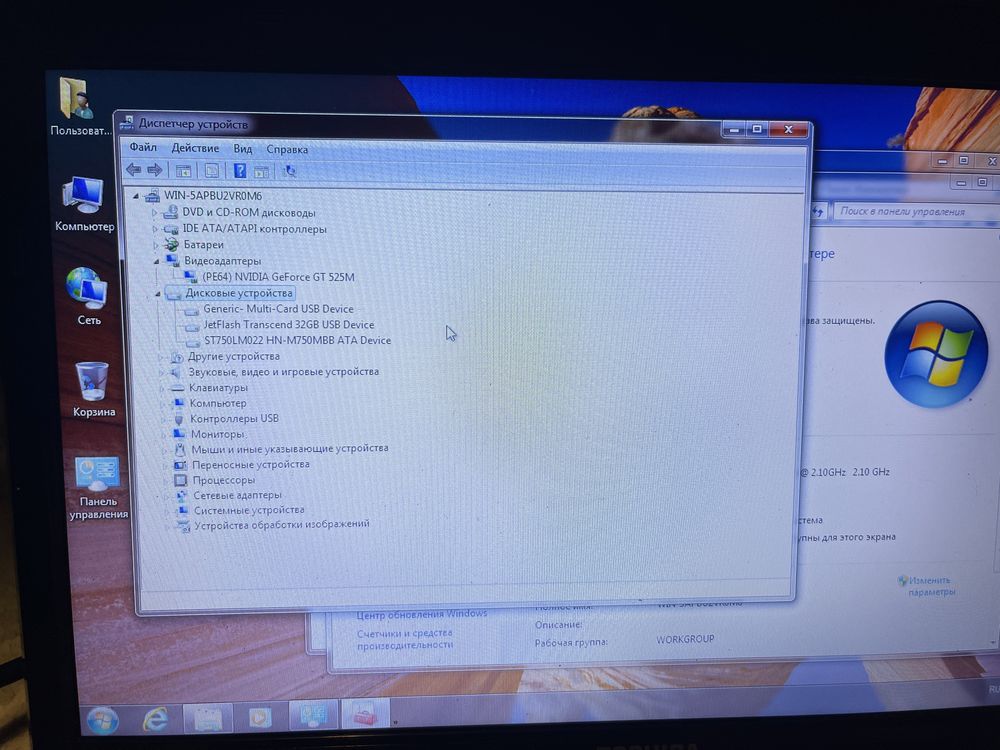Expand Звуковые, видео и игровые устройства arrow
This screenshot has height=750, width=1000.
click(x=161, y=372)
